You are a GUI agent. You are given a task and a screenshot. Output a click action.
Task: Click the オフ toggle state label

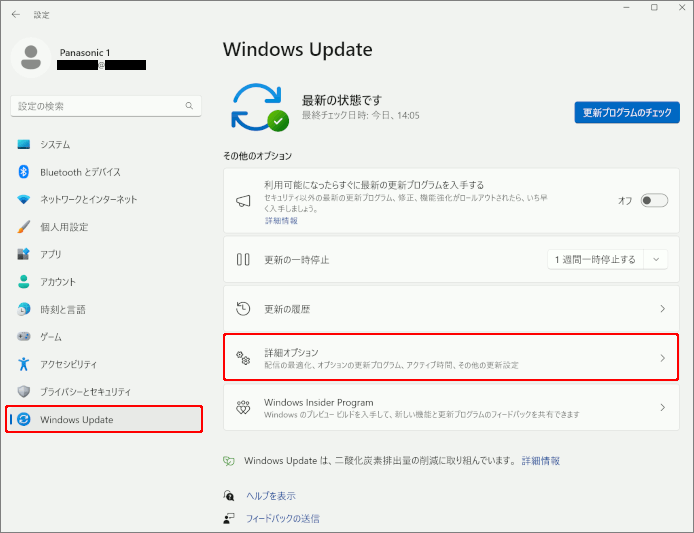coord(625,201)
